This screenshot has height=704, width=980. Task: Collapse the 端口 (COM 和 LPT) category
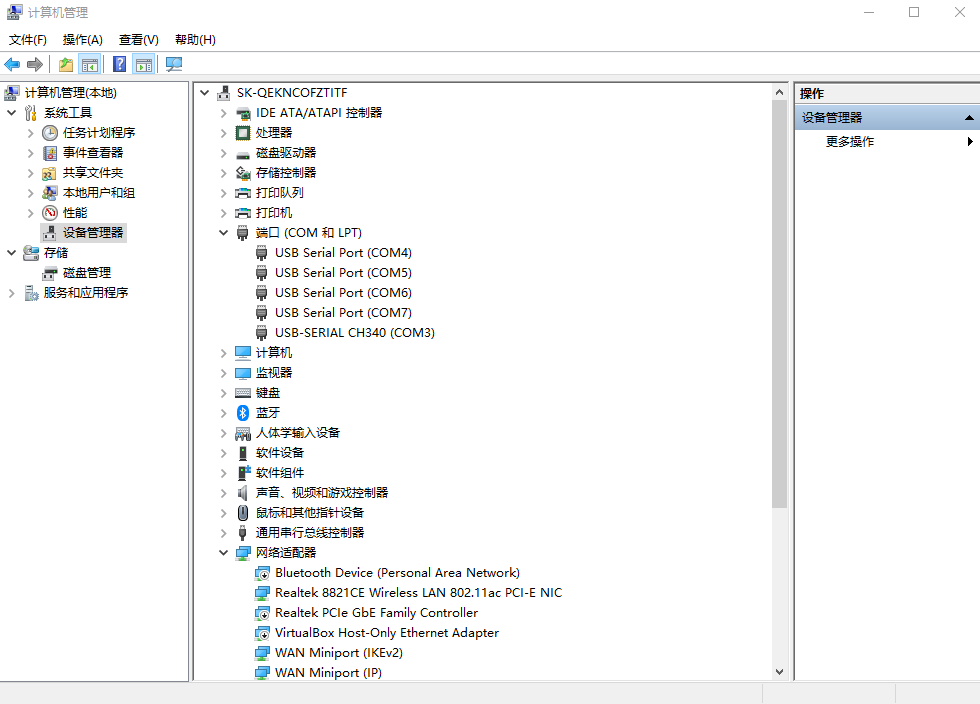pos(223,233)
